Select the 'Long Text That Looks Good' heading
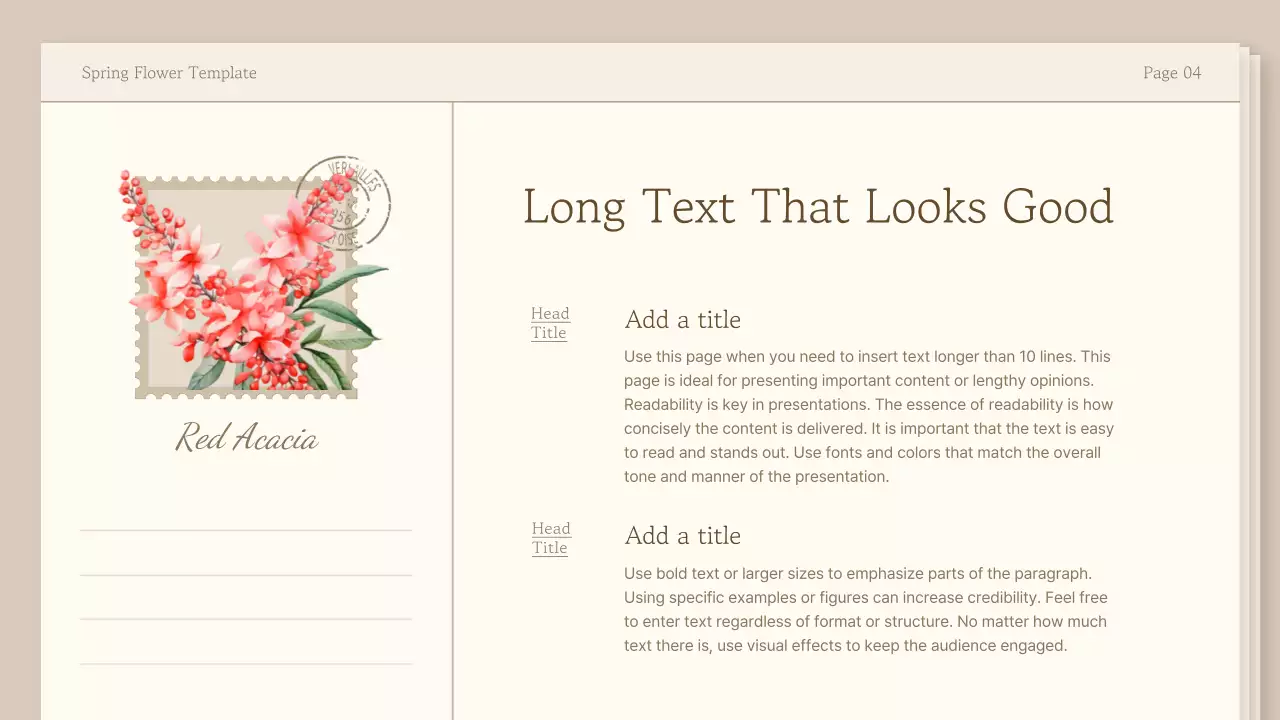 817,207
